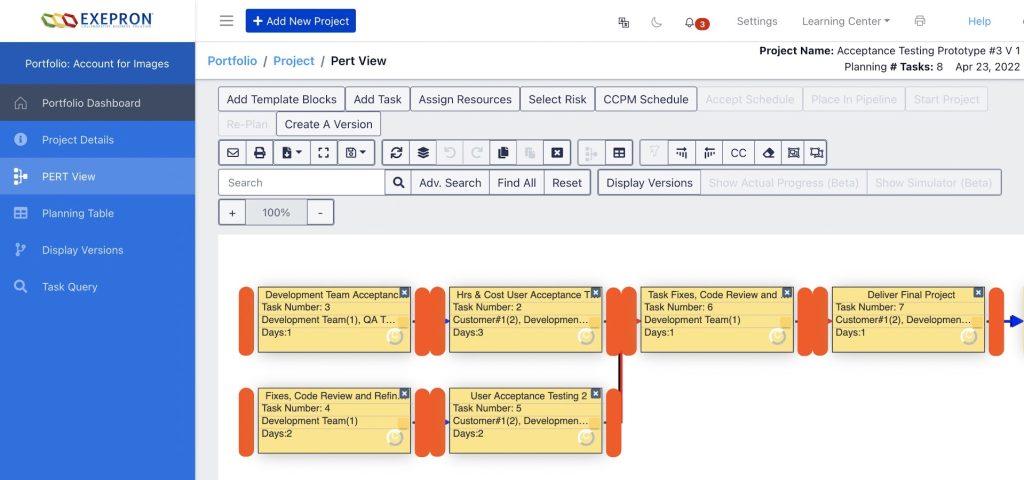Screen dimensions: 1024x480
Task: Zoom out with the minus button
Action: pos(320,213)
